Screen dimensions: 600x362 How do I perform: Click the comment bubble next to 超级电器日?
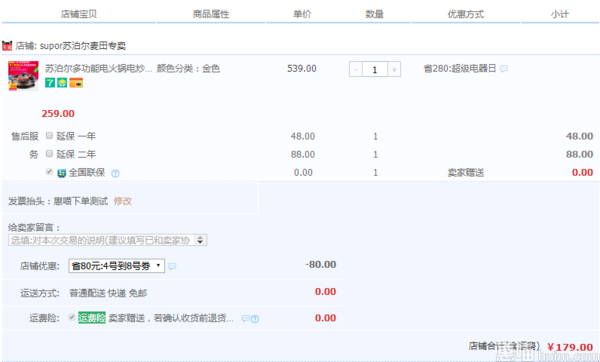pos(504,69)
